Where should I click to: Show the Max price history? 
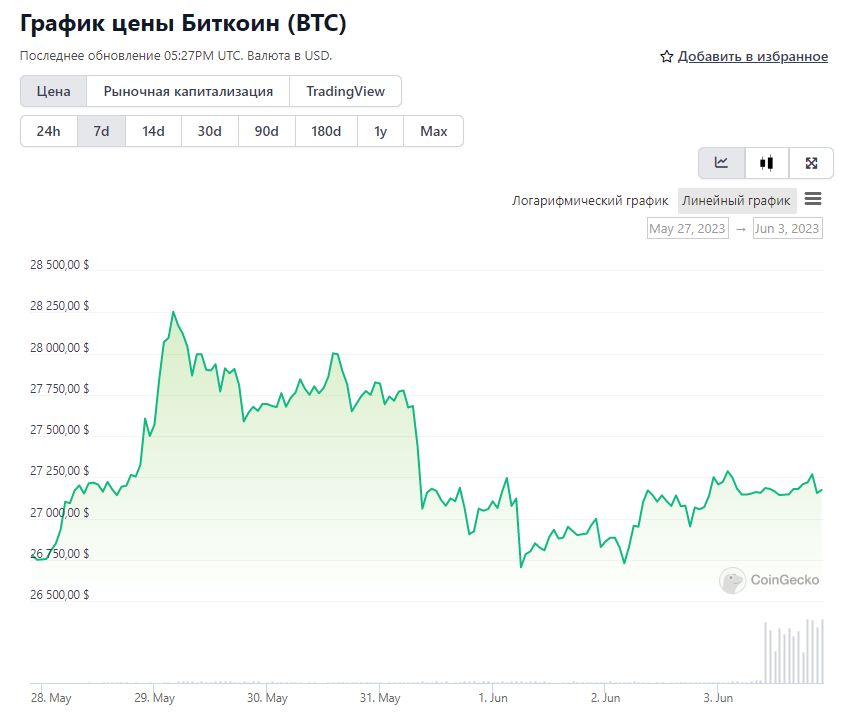[434, 131]
